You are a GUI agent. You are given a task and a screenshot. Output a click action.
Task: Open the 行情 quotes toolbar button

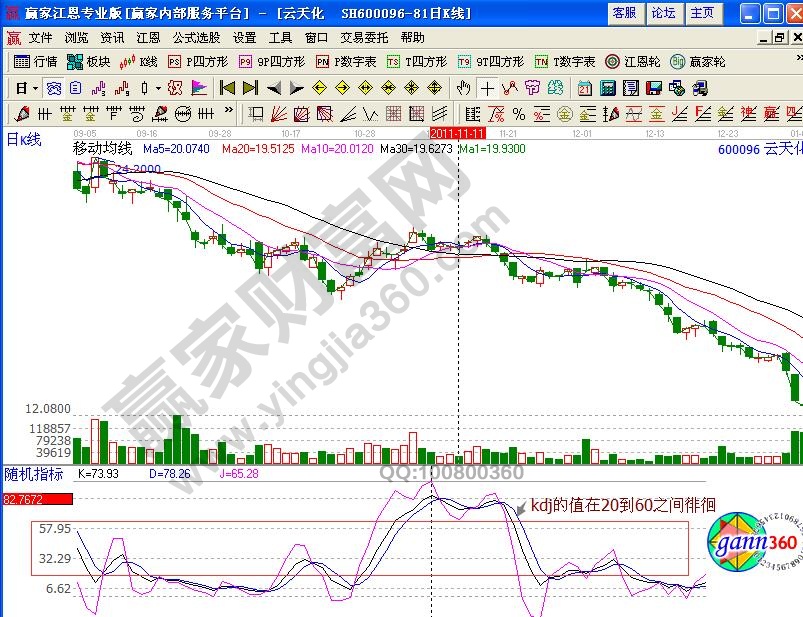tap(36, 62)
